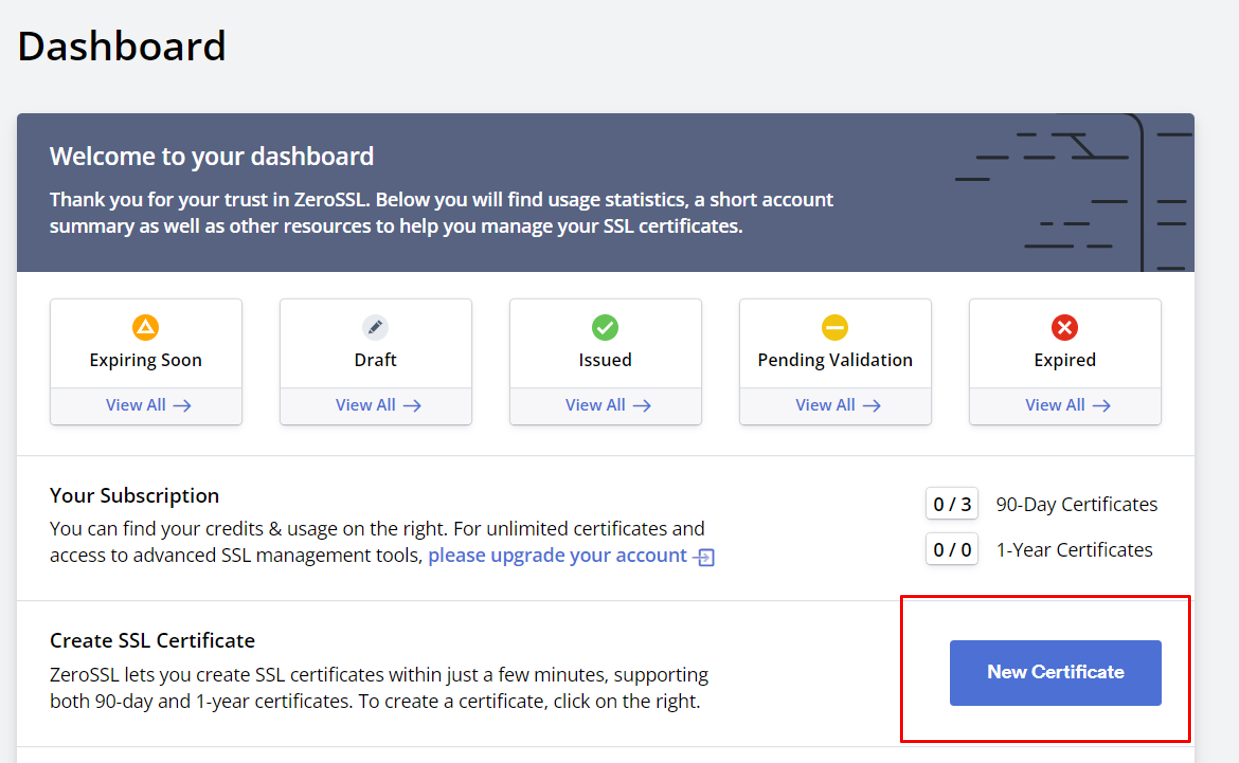Click the 0 / 0 usage counter

952,549
